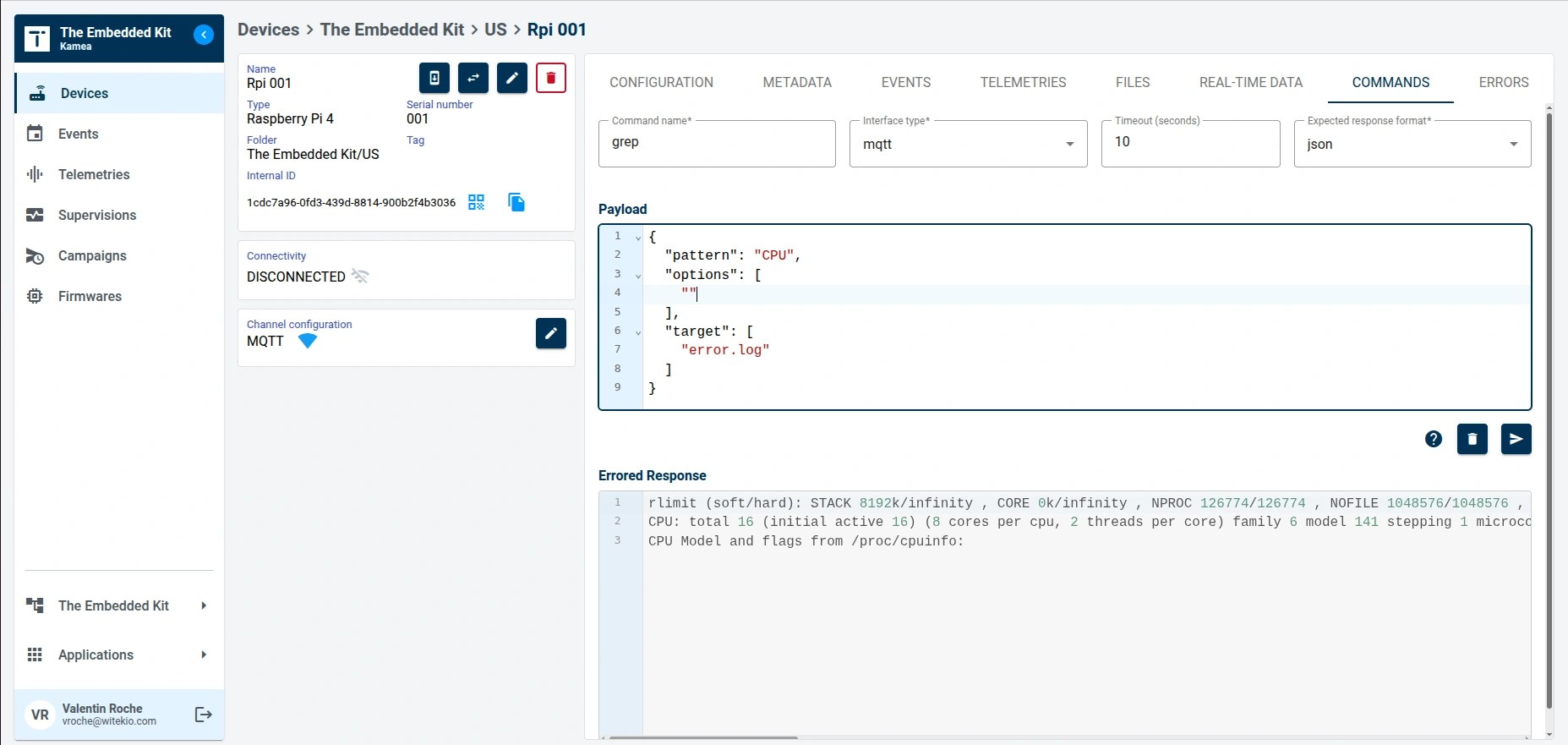Open the Interface type dropdown

tap(968, 144)
